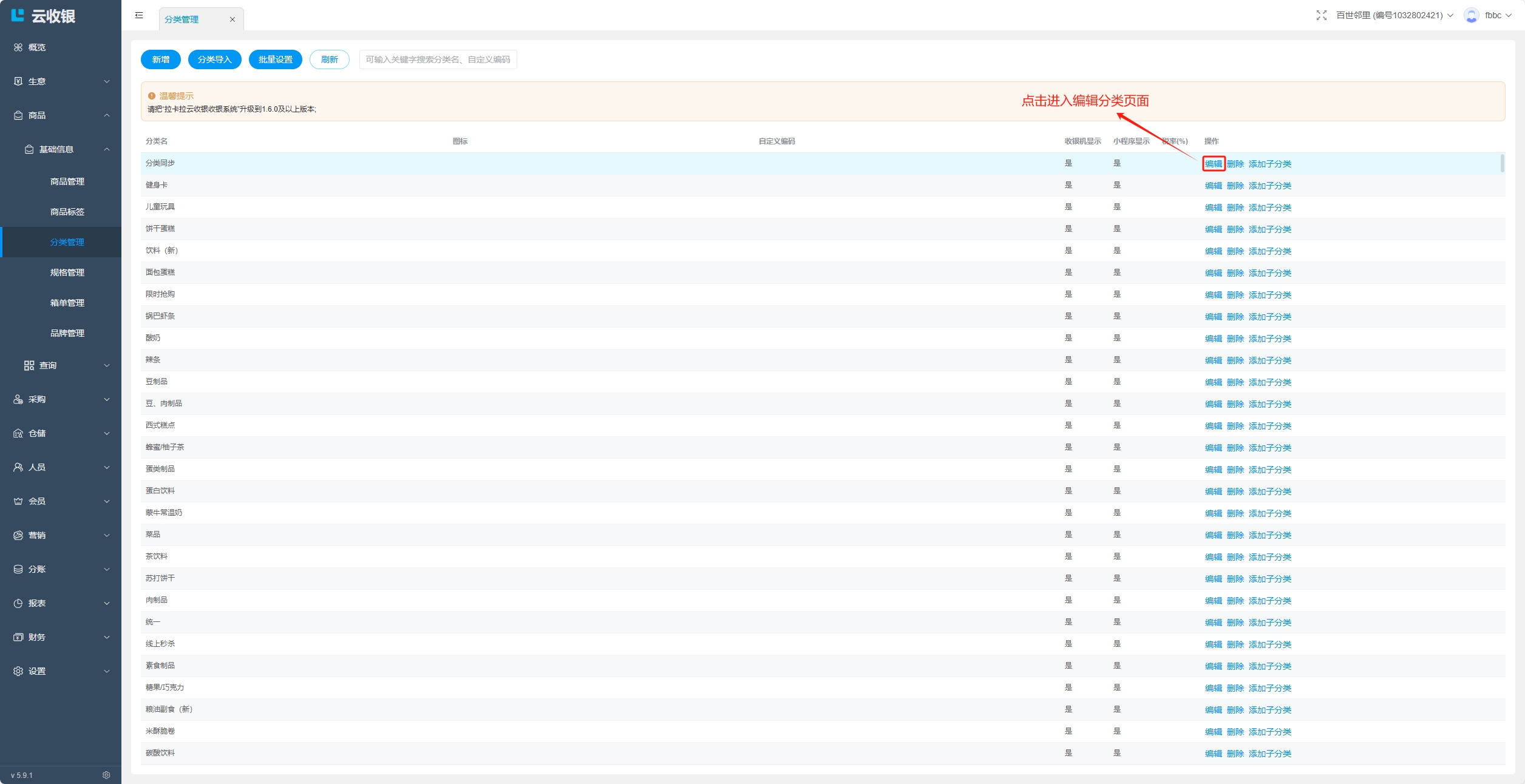1525x784 pixels.
Task: Expand the 生意 sidebar section
Action: pyautogui.click(x=61, y=81)
